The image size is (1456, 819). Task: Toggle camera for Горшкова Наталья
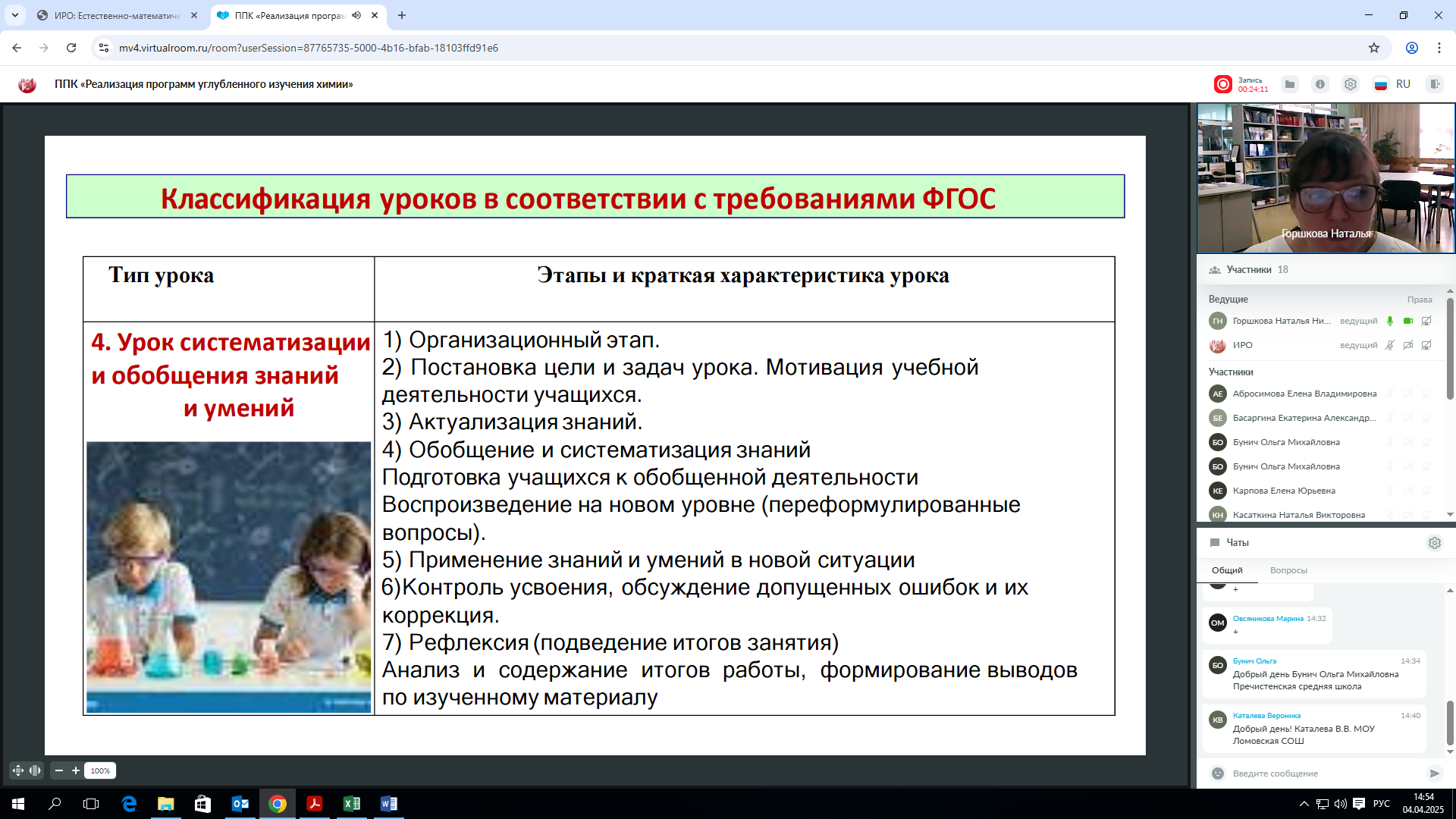[1408, 322]
